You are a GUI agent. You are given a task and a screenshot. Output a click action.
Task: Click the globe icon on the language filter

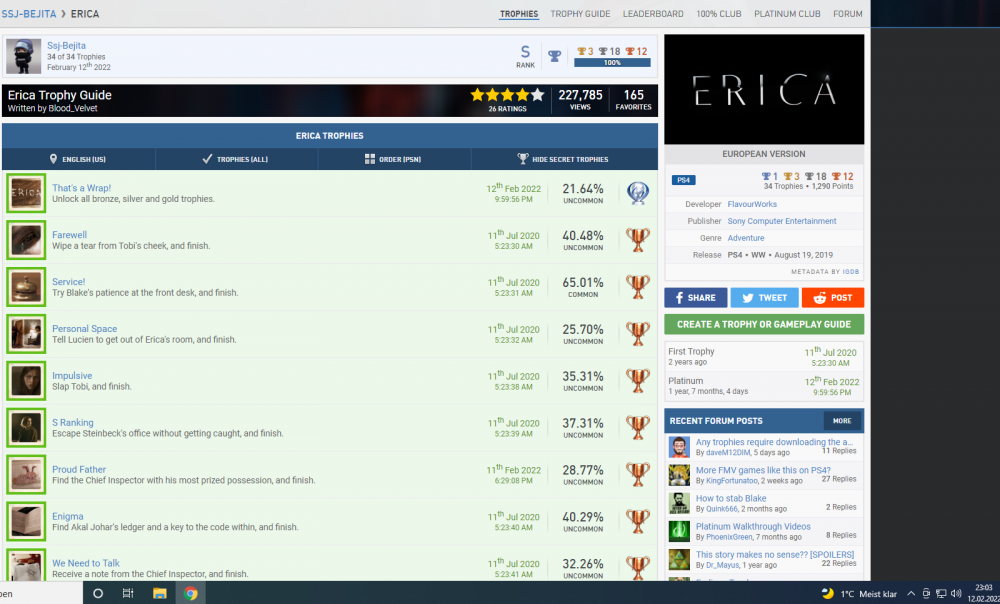pos(52,159)
